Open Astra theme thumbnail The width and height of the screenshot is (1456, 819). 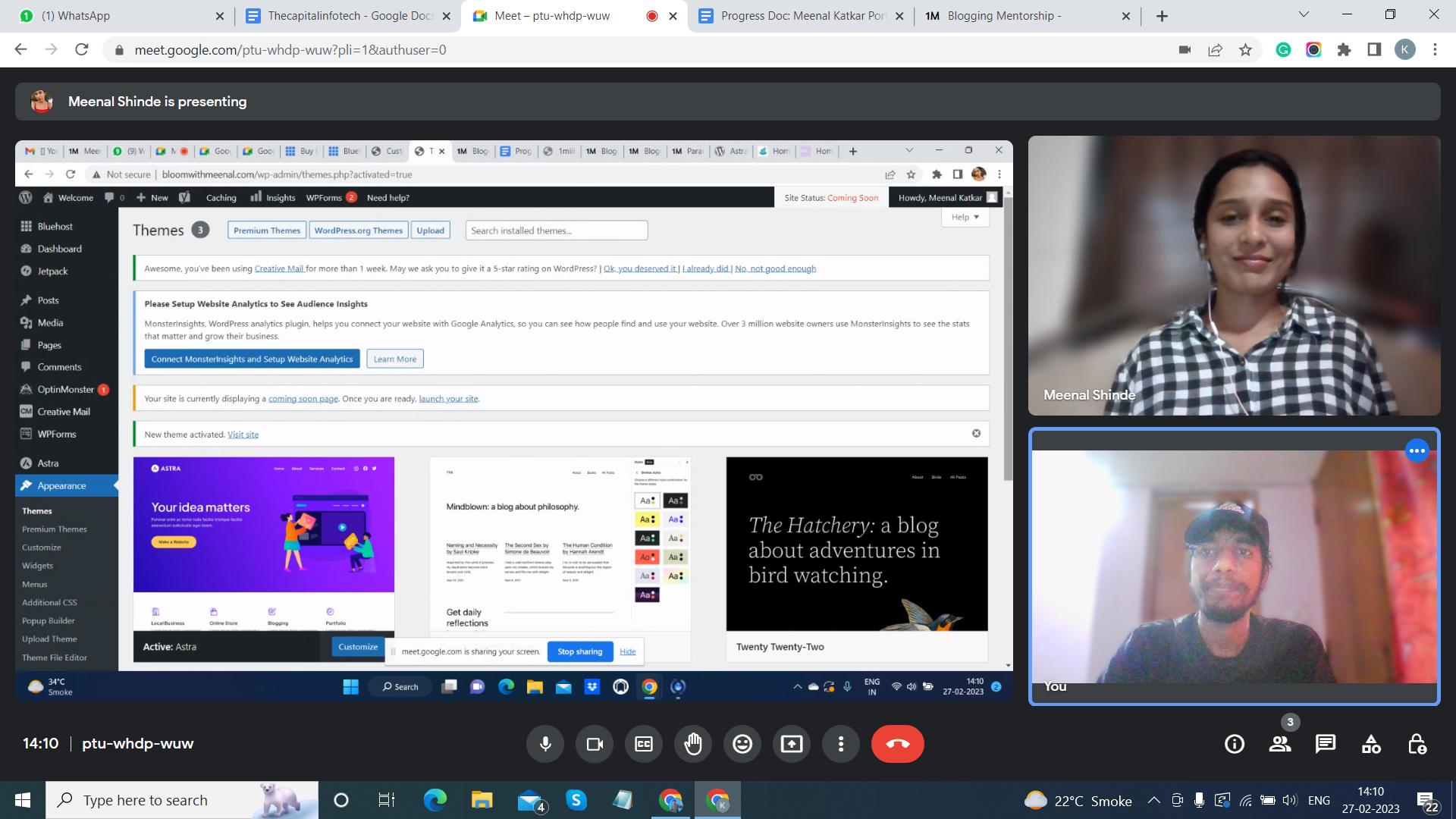264,543
